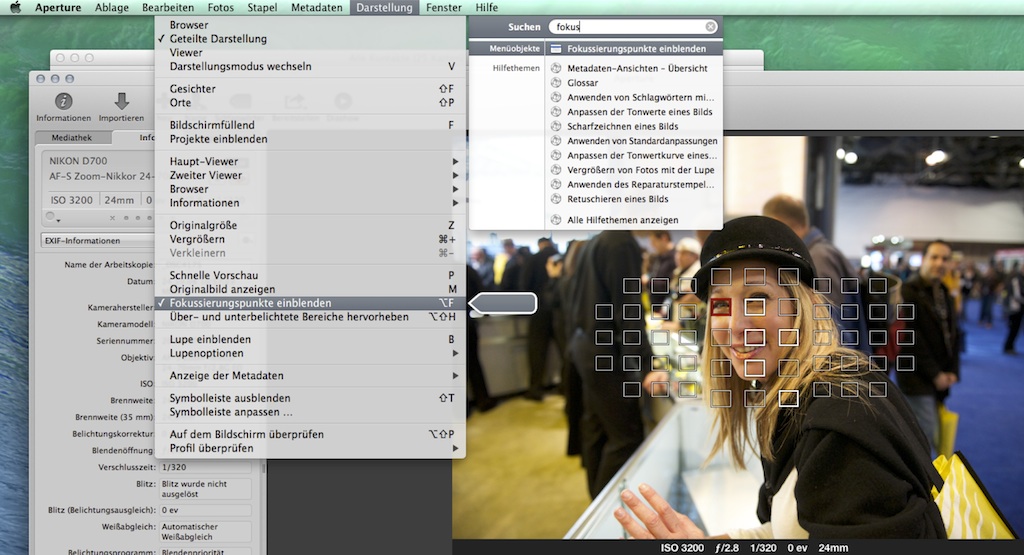Open the Apple menu
Screen dimensions: 1024x555
(x=16, y=7)
